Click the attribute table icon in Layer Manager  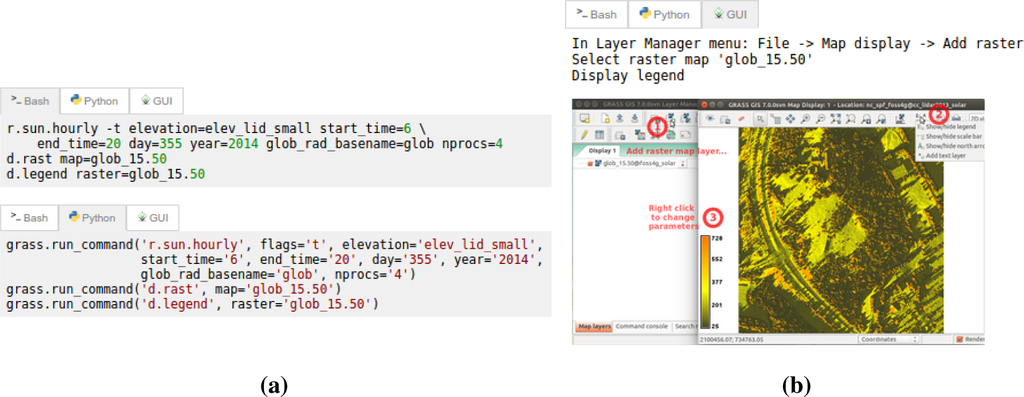point(600,135)
